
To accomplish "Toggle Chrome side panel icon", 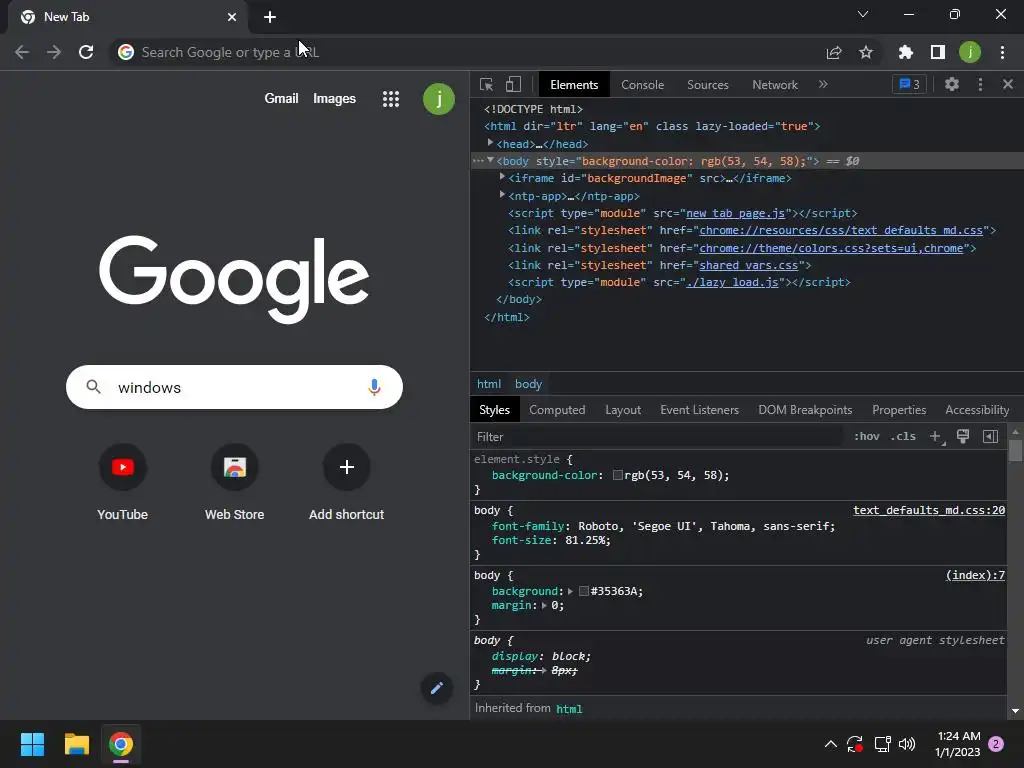I will pos(938,52).
